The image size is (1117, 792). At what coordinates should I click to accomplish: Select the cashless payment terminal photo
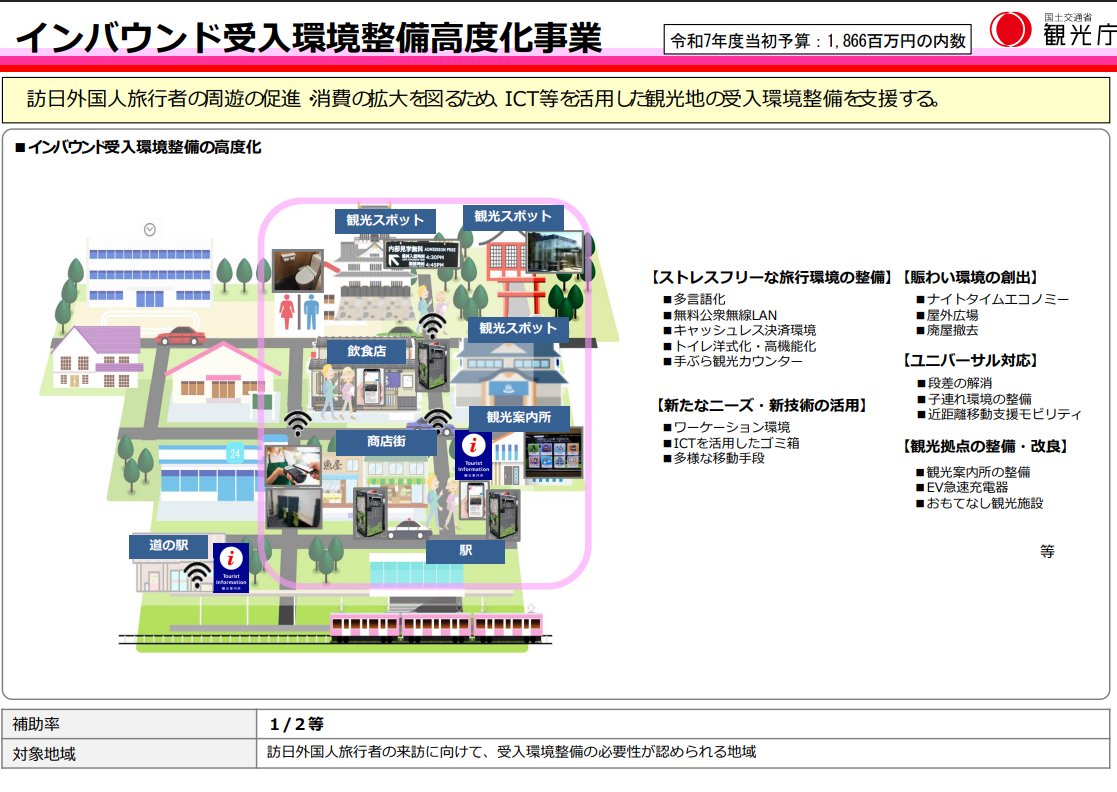click(293, 467)
